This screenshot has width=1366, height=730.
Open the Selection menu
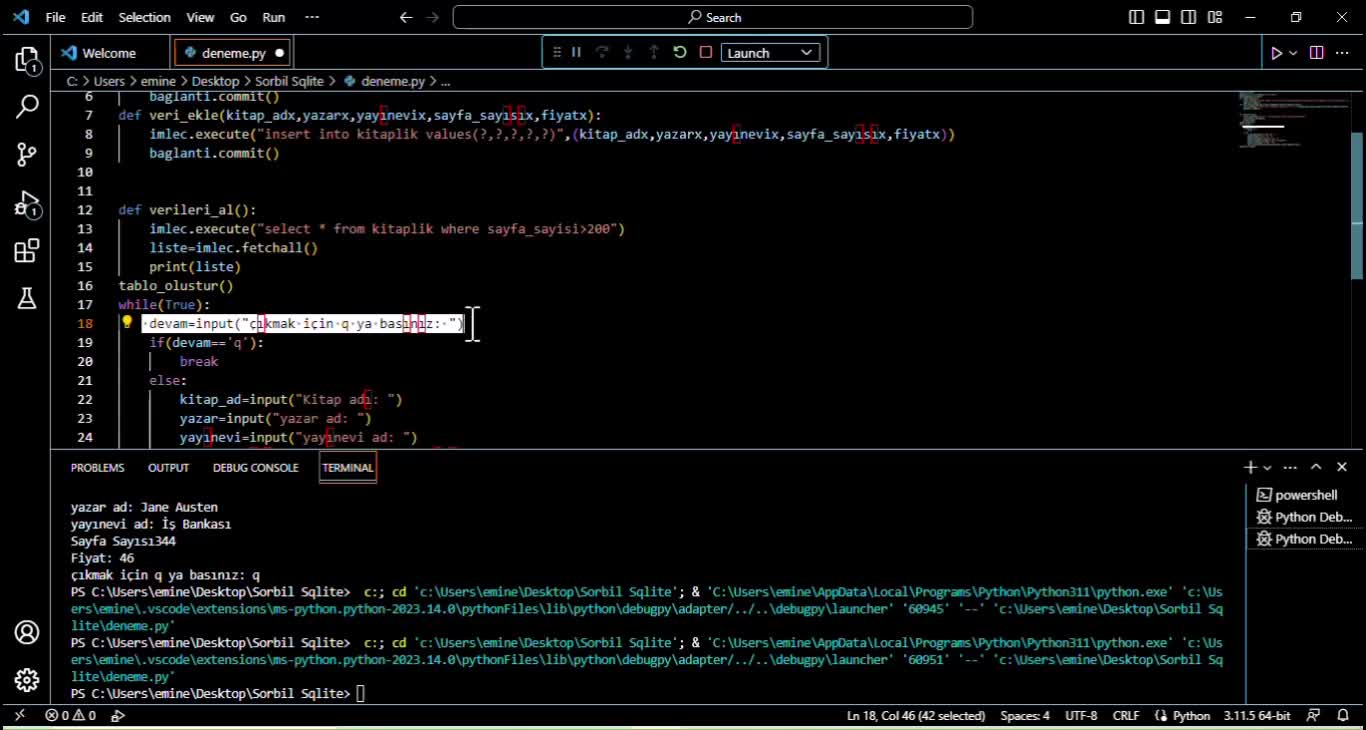click(x=144, y=17)
